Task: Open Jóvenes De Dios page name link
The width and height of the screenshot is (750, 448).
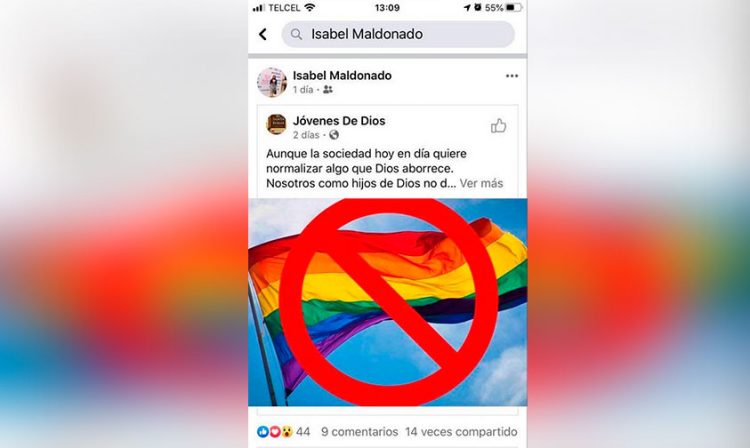Action: coord(339,121)
